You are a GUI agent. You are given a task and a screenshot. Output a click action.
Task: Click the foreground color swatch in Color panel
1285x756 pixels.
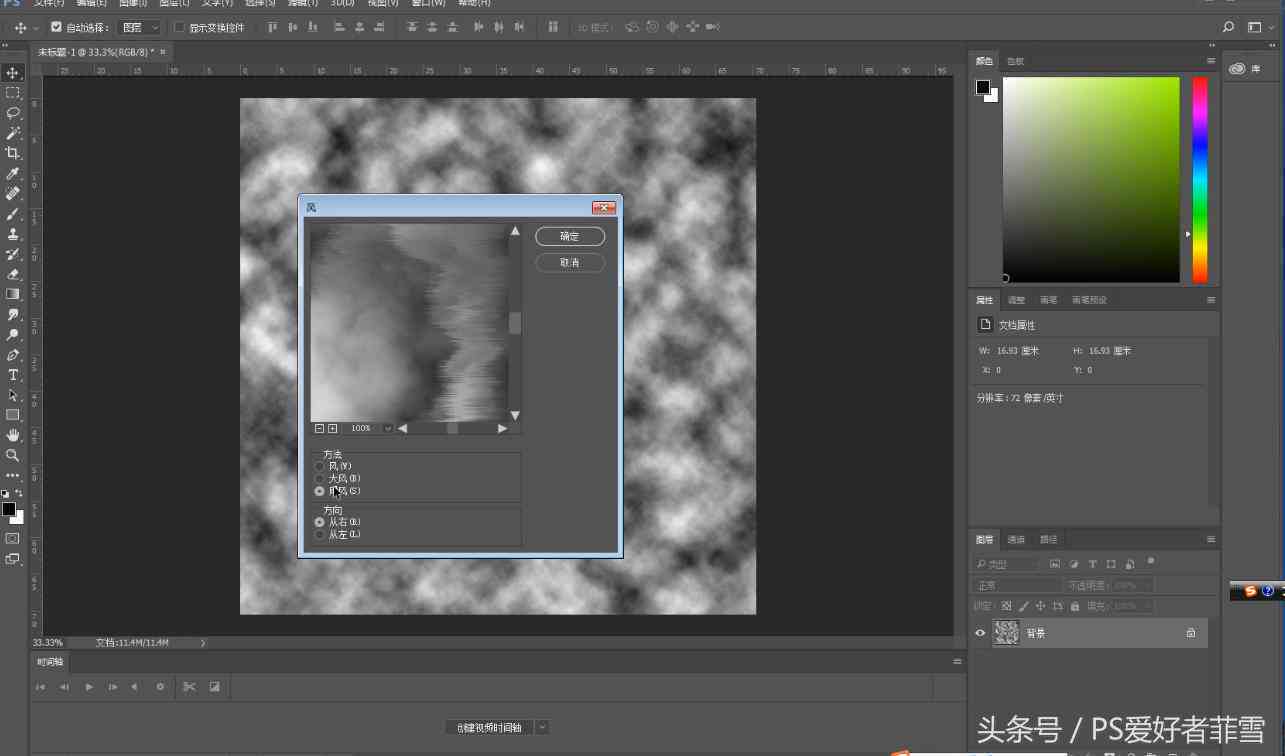click(x=983, y=87)
